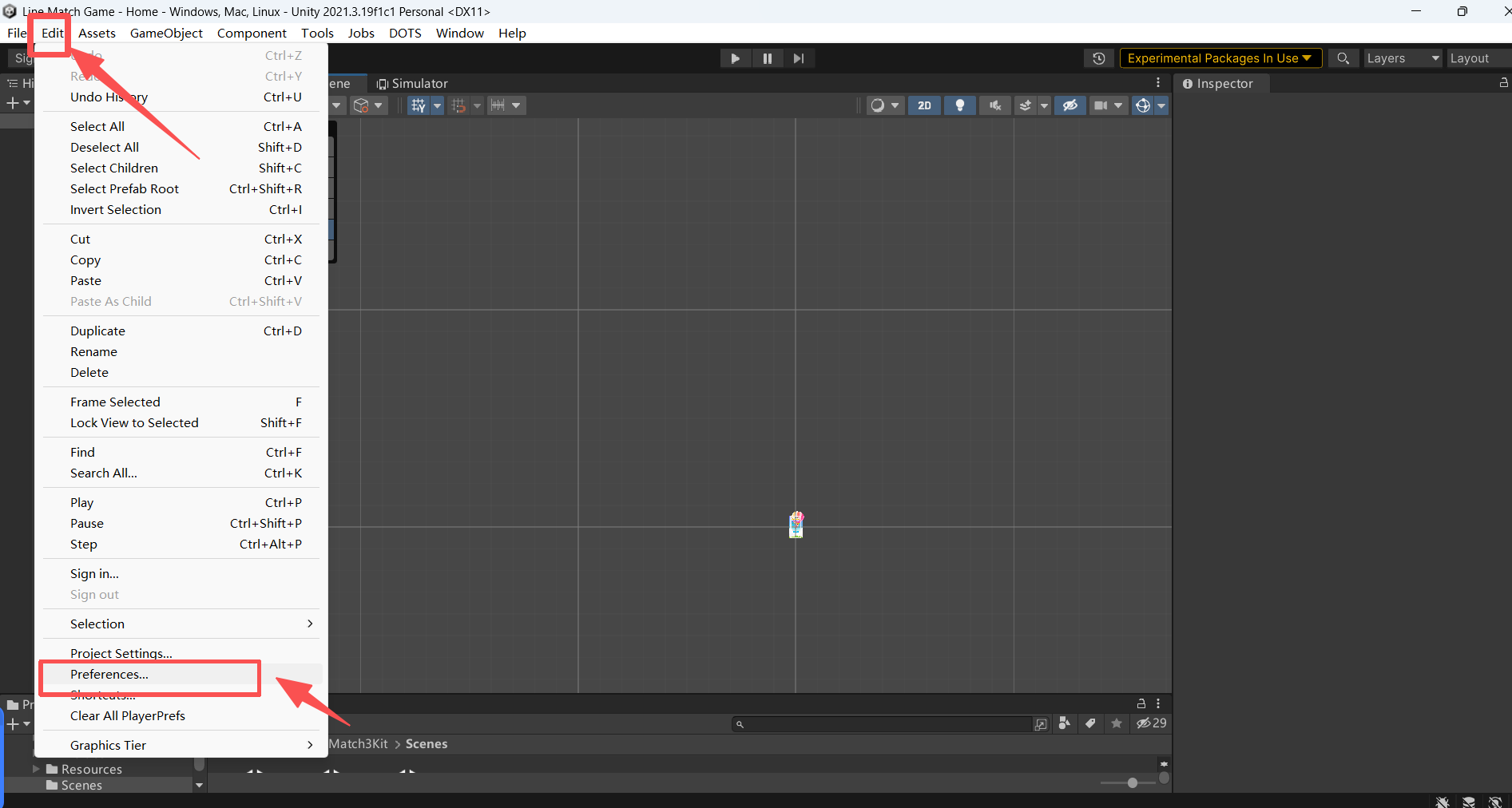The height and width of the screenshot is (808, 1512).
Task: Click Clear All PlayerPrefs menu entry
Action: pos(128,715)
